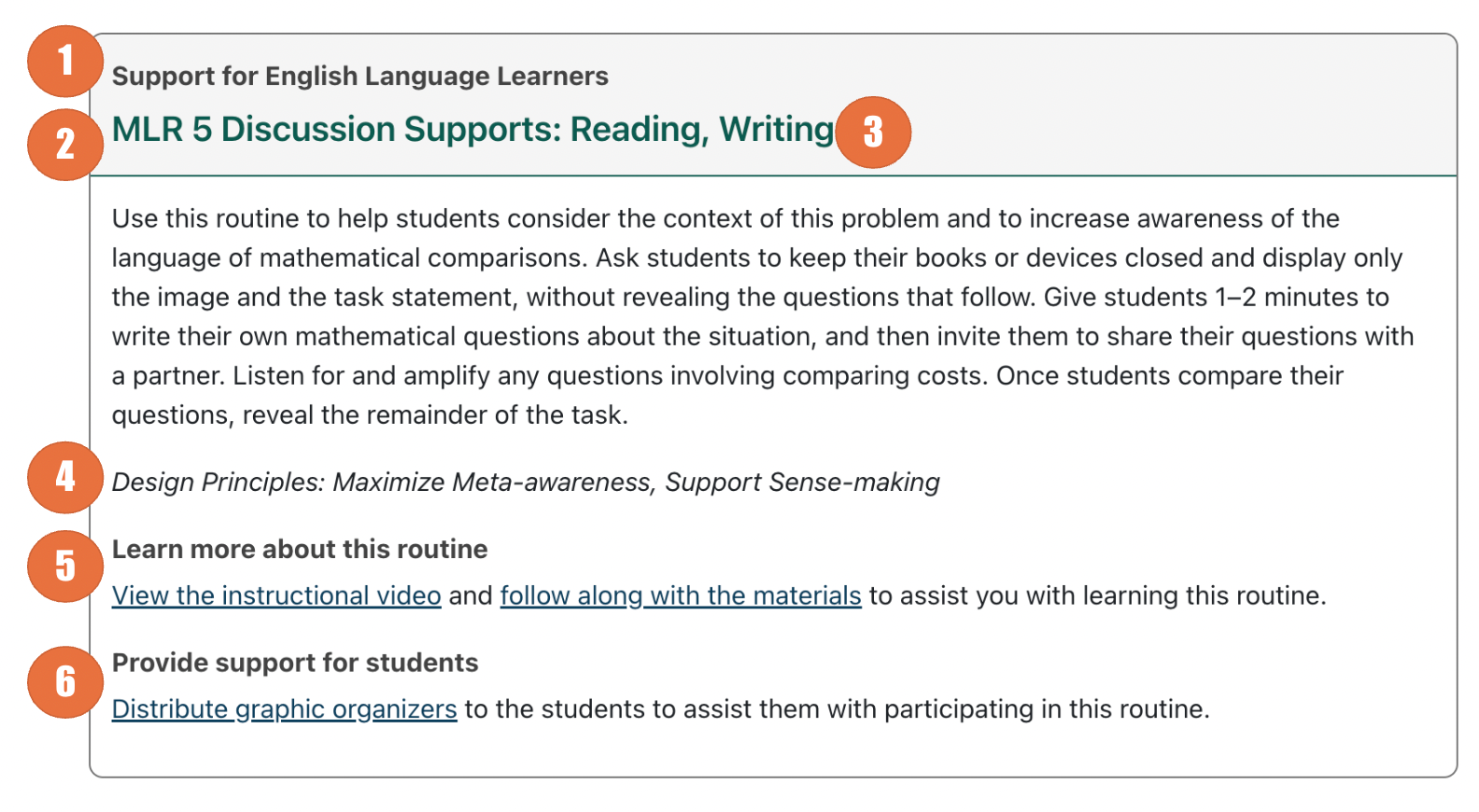This screenshot has width=1479, height=812.
Task: Open the "Distribute graphic organizers" link
Action: 284,709
